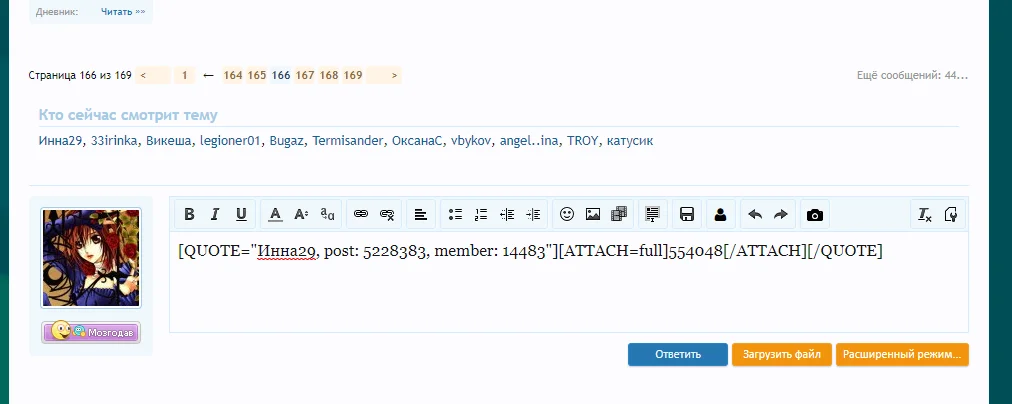Viewport: 1012px width, 404px height.
Task: Open profile of viewer ОксанаС
Action: [418, 141]
